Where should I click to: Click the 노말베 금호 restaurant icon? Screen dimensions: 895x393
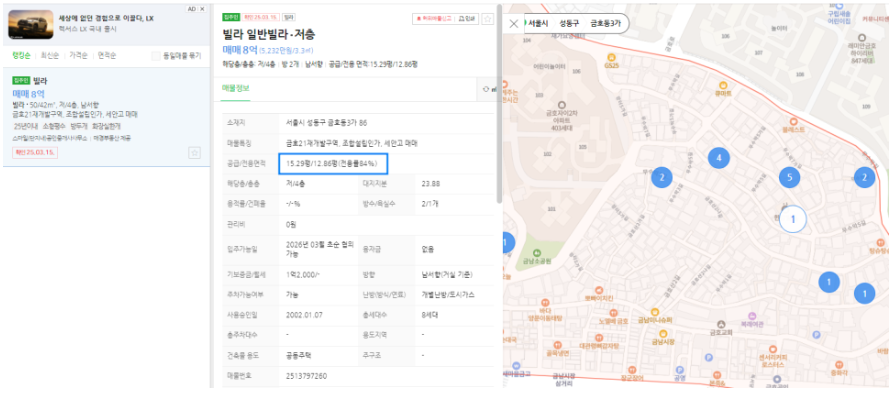click(x=613, y=313)
